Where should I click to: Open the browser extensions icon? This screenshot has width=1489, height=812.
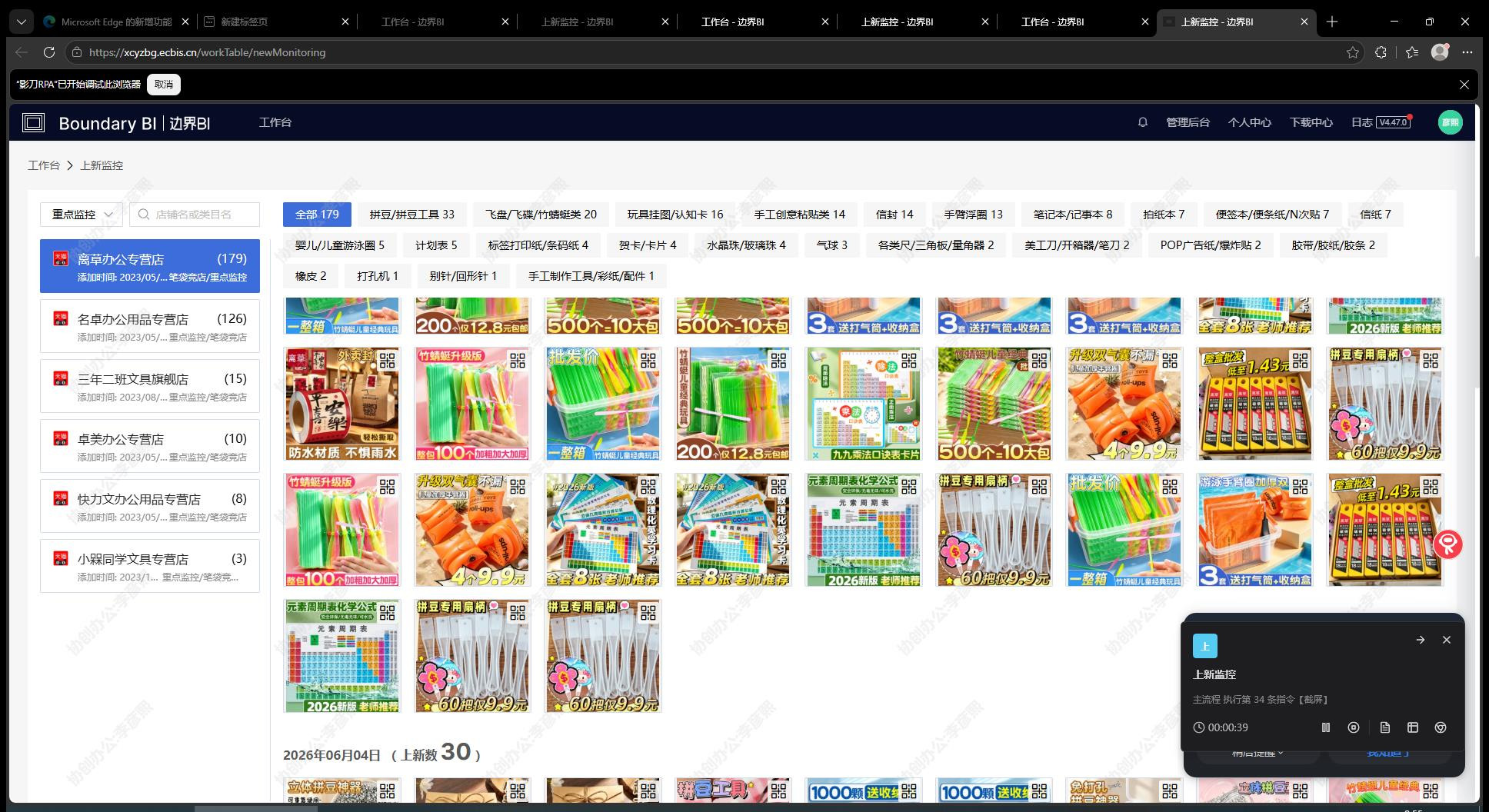(x=1381, y=52)
